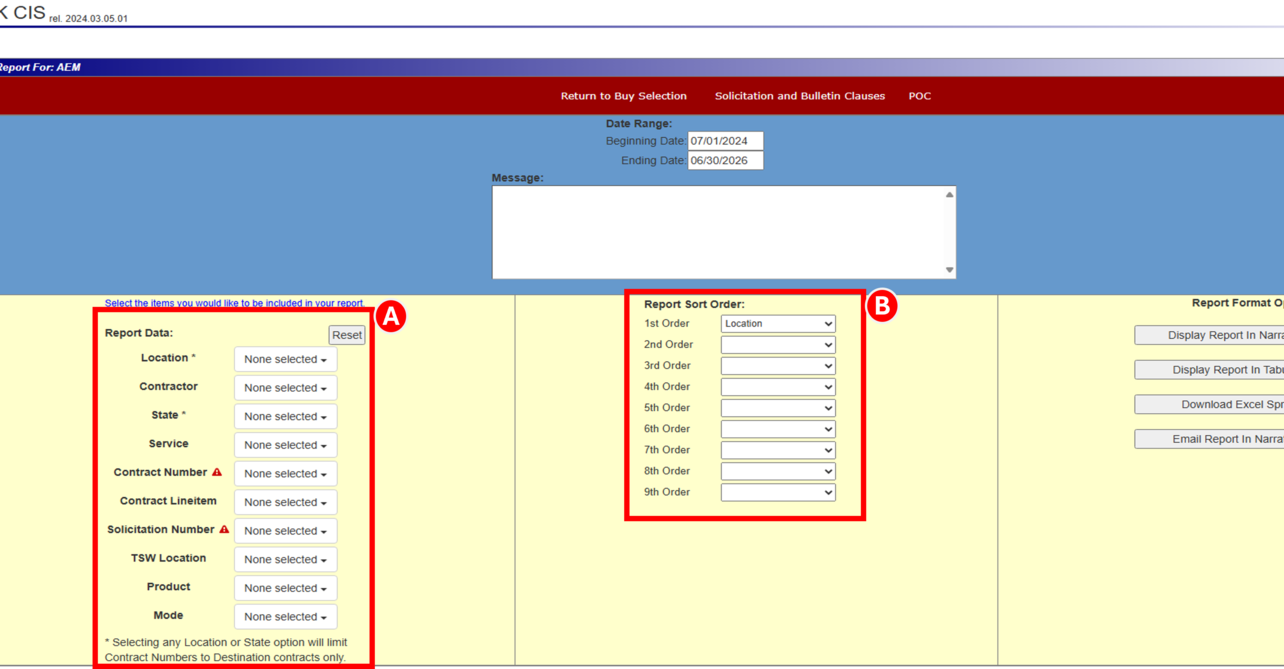Viewport: 1284px width, 669px height.
Task: Open the 1st Order sort dropdown
Action: [x=778, y=324]
